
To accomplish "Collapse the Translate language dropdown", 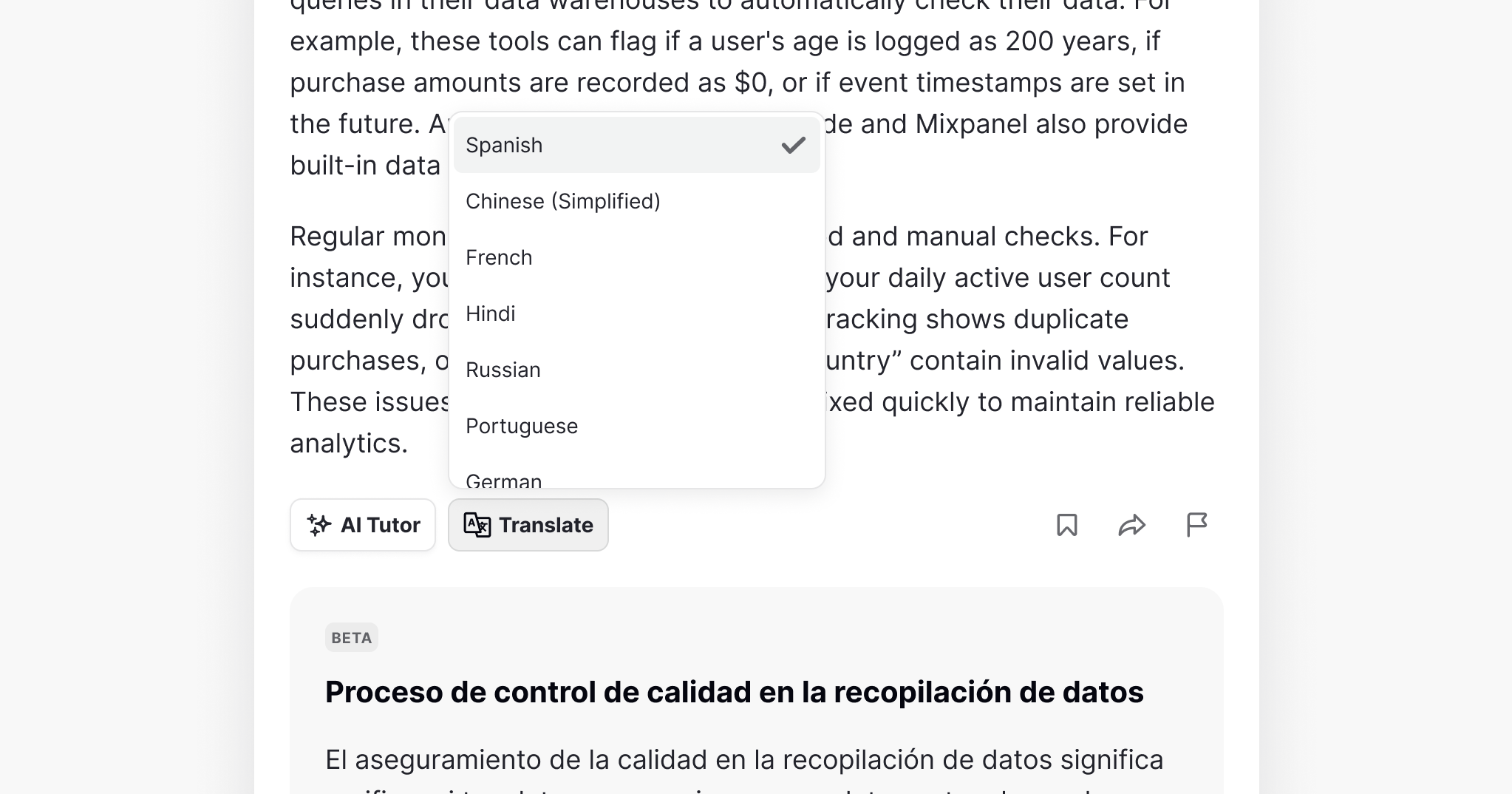I will [528, 525].
